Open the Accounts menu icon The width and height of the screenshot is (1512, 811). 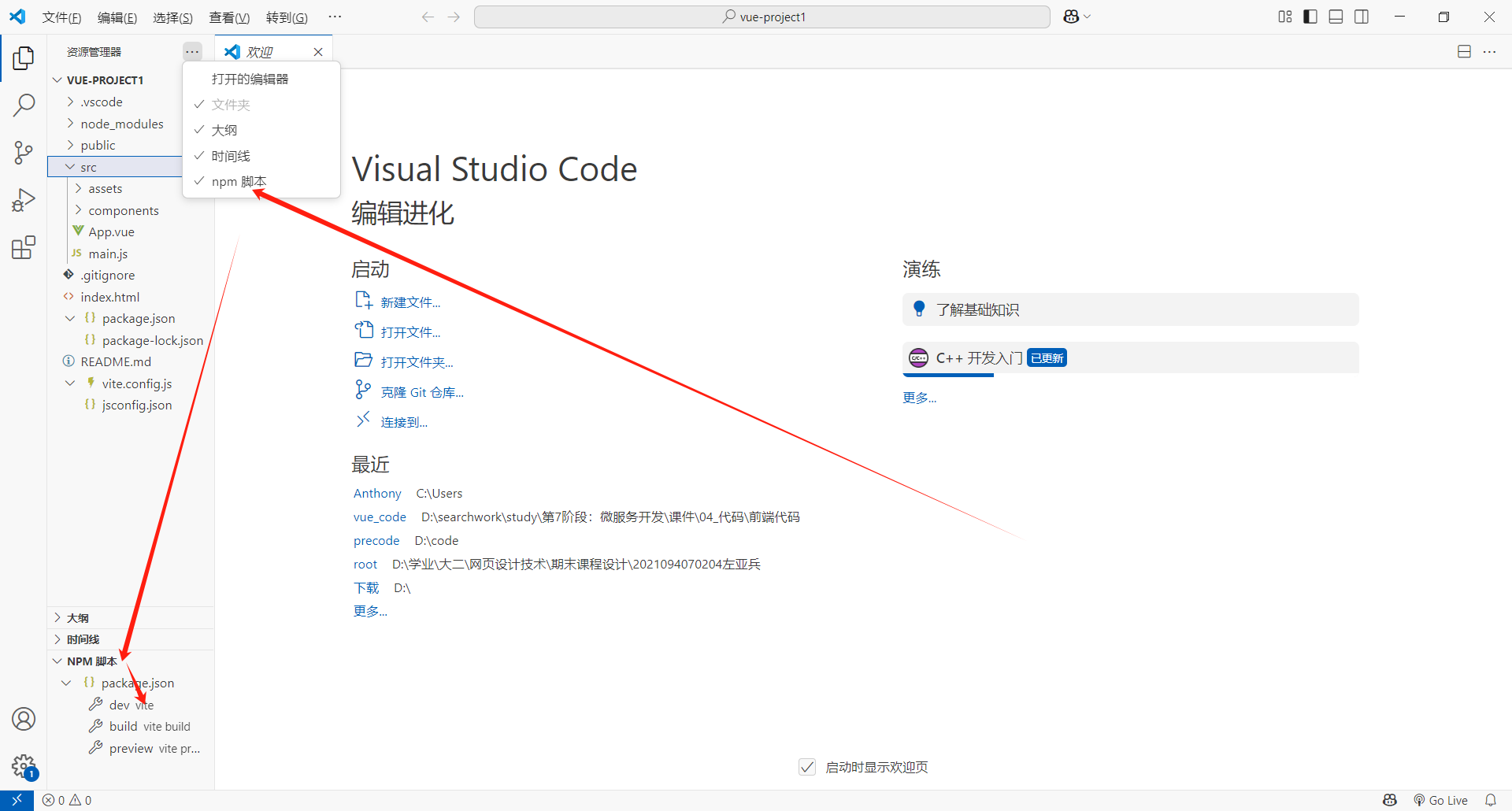pyautogui.click(x=24, y=719)
